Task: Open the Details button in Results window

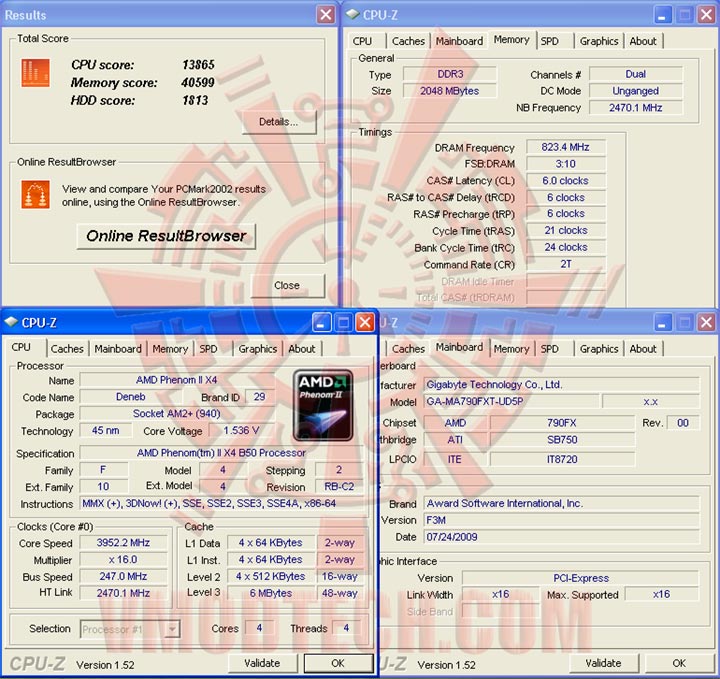Action: click(x=279, y=122)
